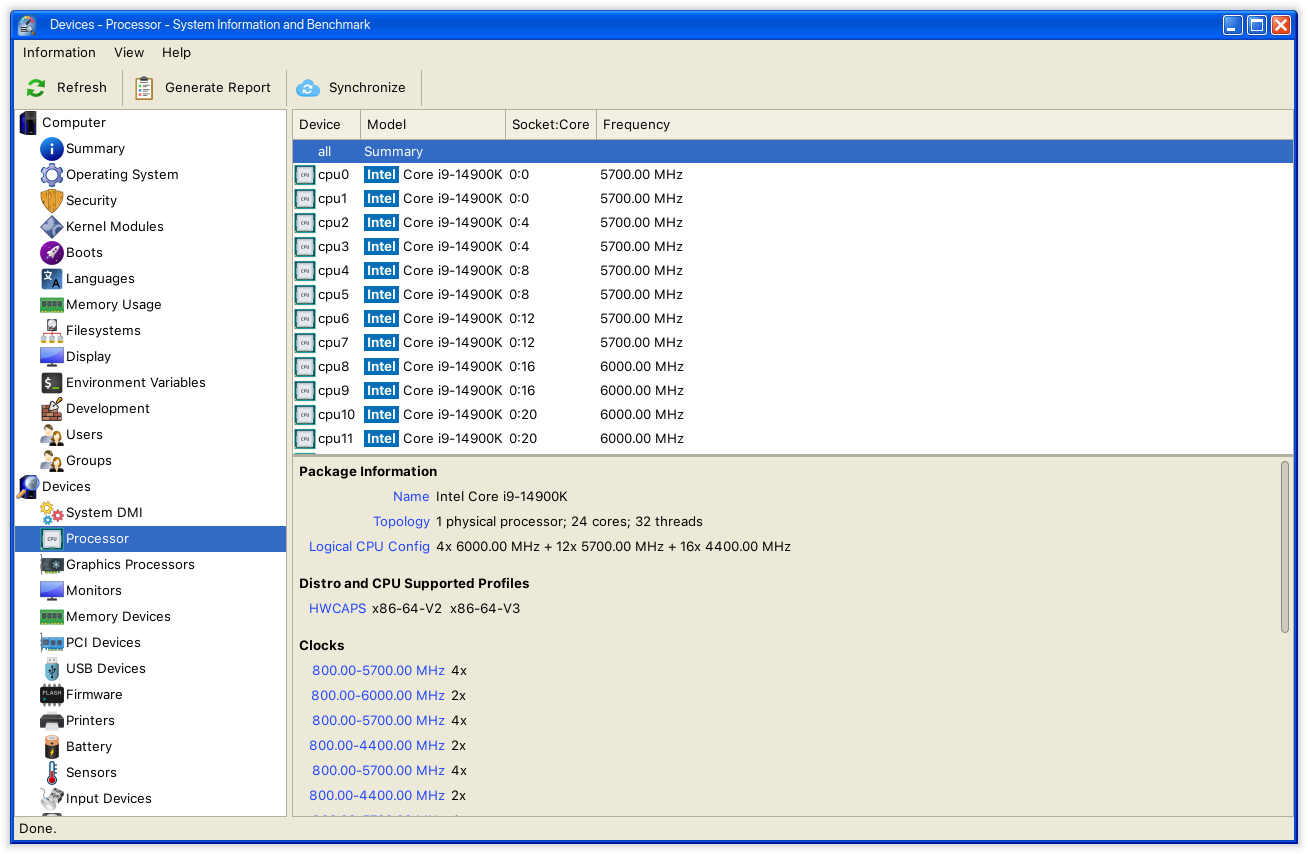Select the Processor tree item
This screenshot has height=854, width=1308.
point(150,539)
